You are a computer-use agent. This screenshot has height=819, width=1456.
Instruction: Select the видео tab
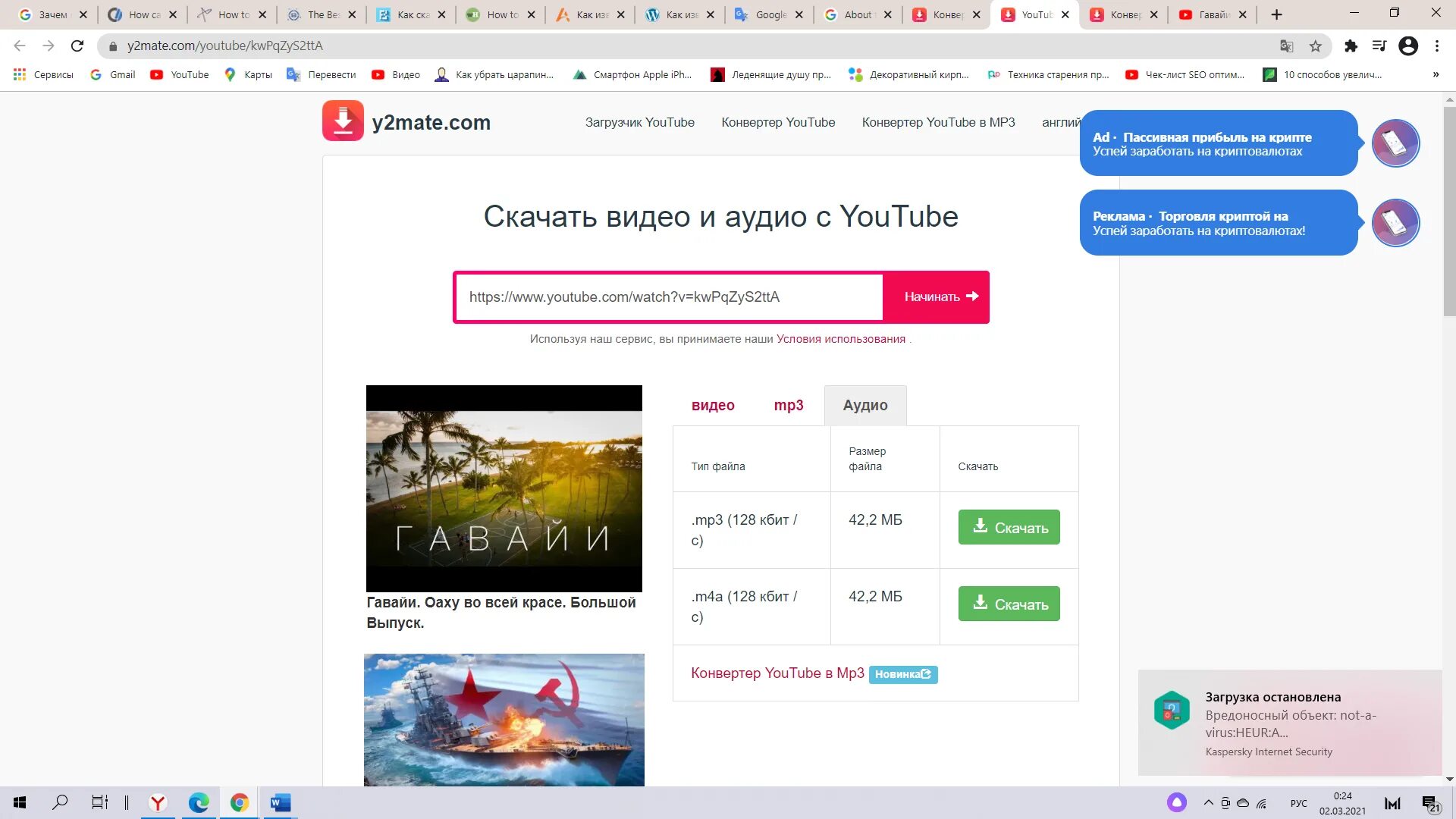click(x=713, y=405)
